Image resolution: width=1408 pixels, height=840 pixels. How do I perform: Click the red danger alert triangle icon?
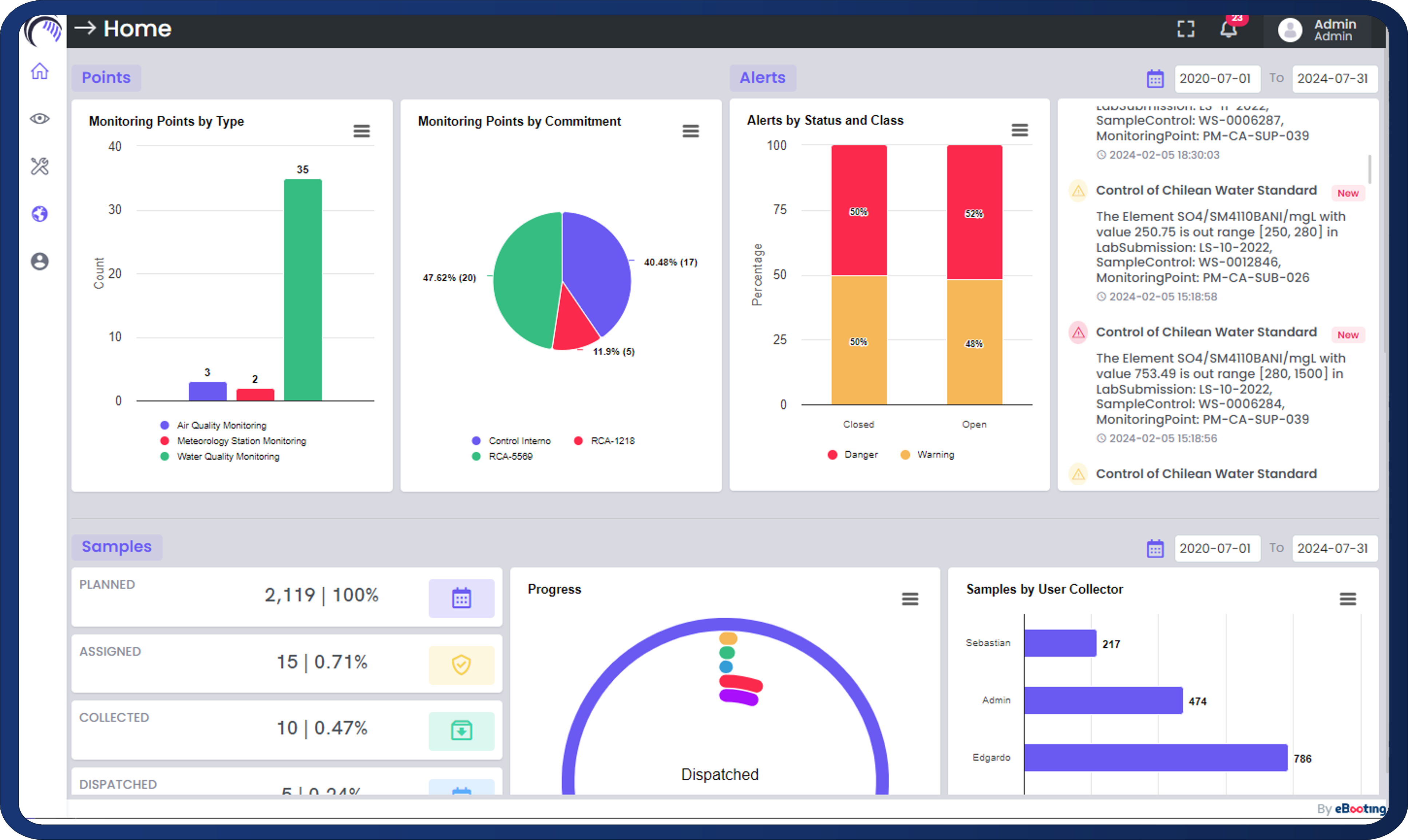tap(1079, 333)
